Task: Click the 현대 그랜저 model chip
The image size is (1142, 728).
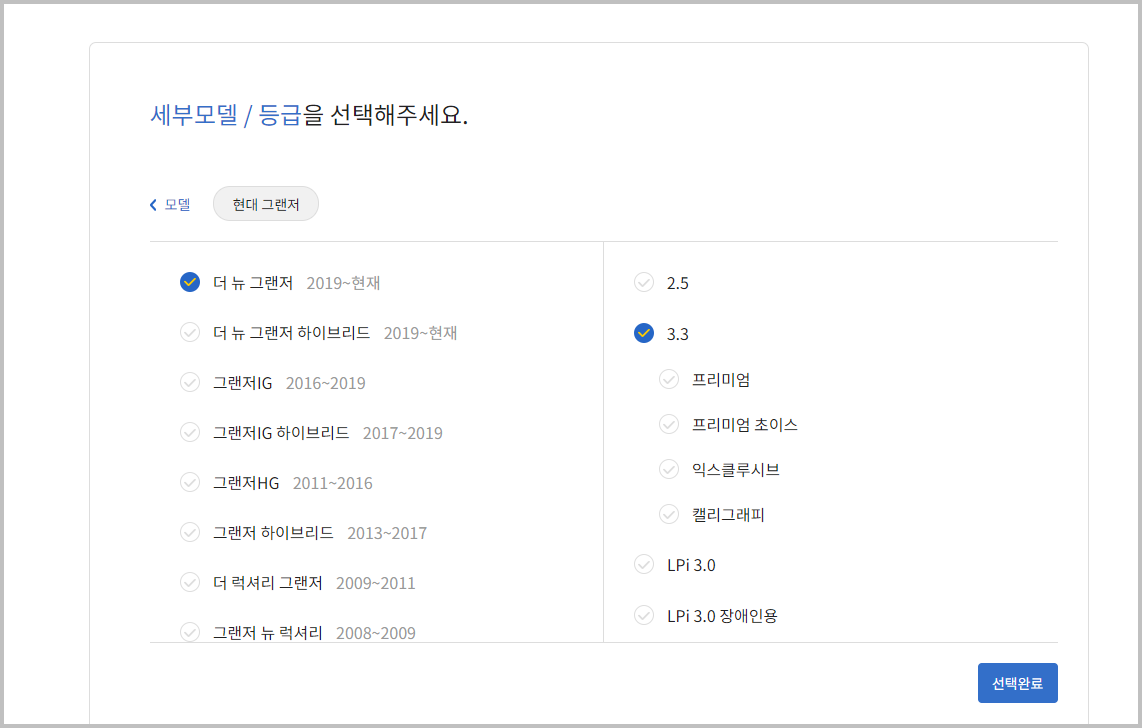Action: [x=266, y=204]
